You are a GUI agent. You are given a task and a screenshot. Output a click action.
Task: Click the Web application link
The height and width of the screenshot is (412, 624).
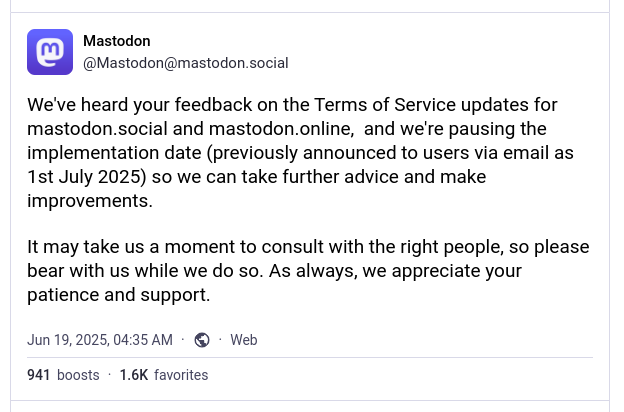tap(244, 340)
